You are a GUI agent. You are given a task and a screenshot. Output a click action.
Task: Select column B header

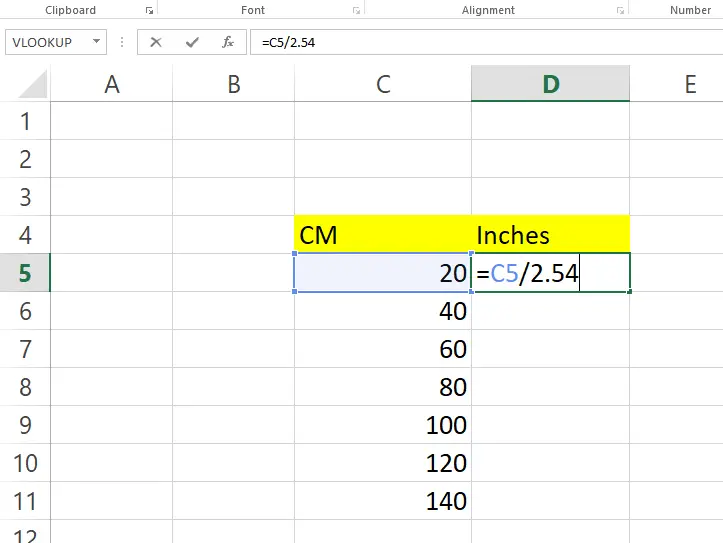point(234,84)
